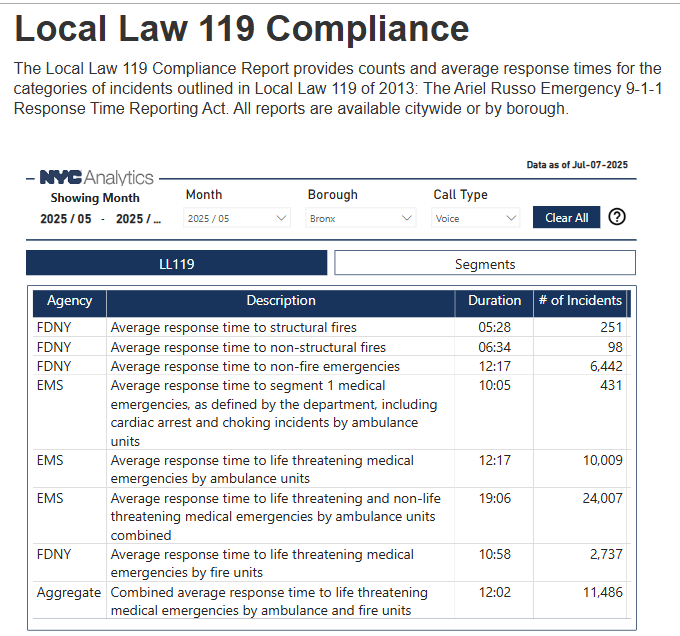Click the Aggregate agency cell
Viewport: 680px width, 636px height.
coord(69,593)
